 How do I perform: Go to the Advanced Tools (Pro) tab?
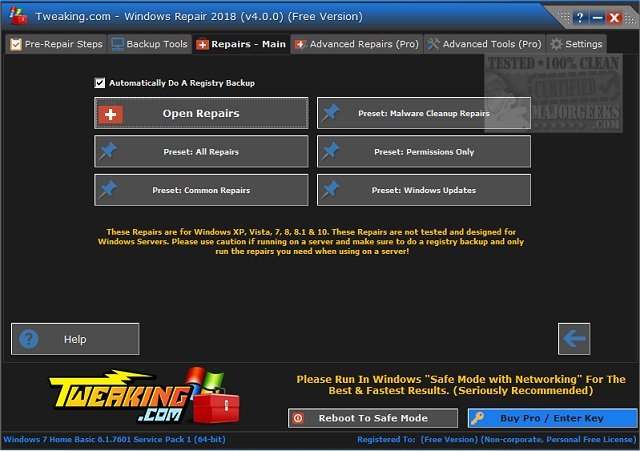[485, 44]
